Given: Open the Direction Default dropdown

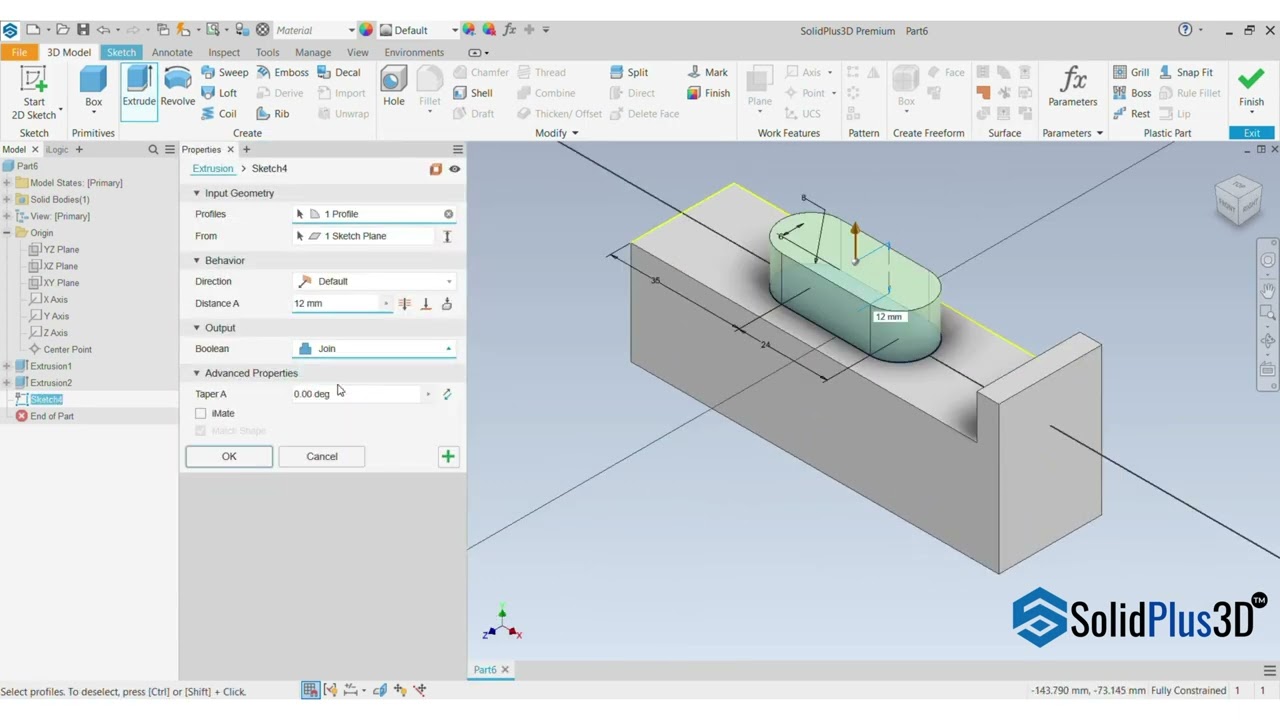Looking at the screenshot, I should (374, 282).
